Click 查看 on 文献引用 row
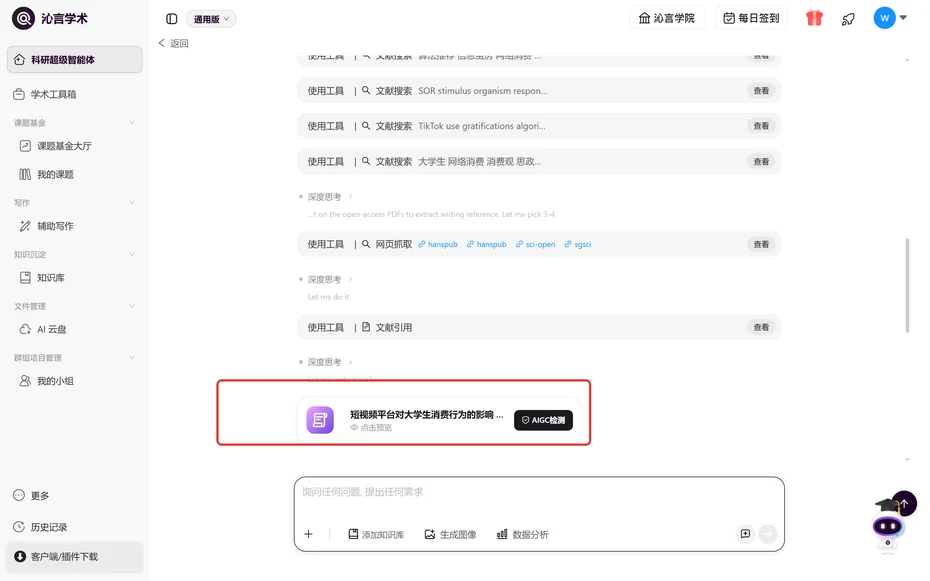 [761, 327]
